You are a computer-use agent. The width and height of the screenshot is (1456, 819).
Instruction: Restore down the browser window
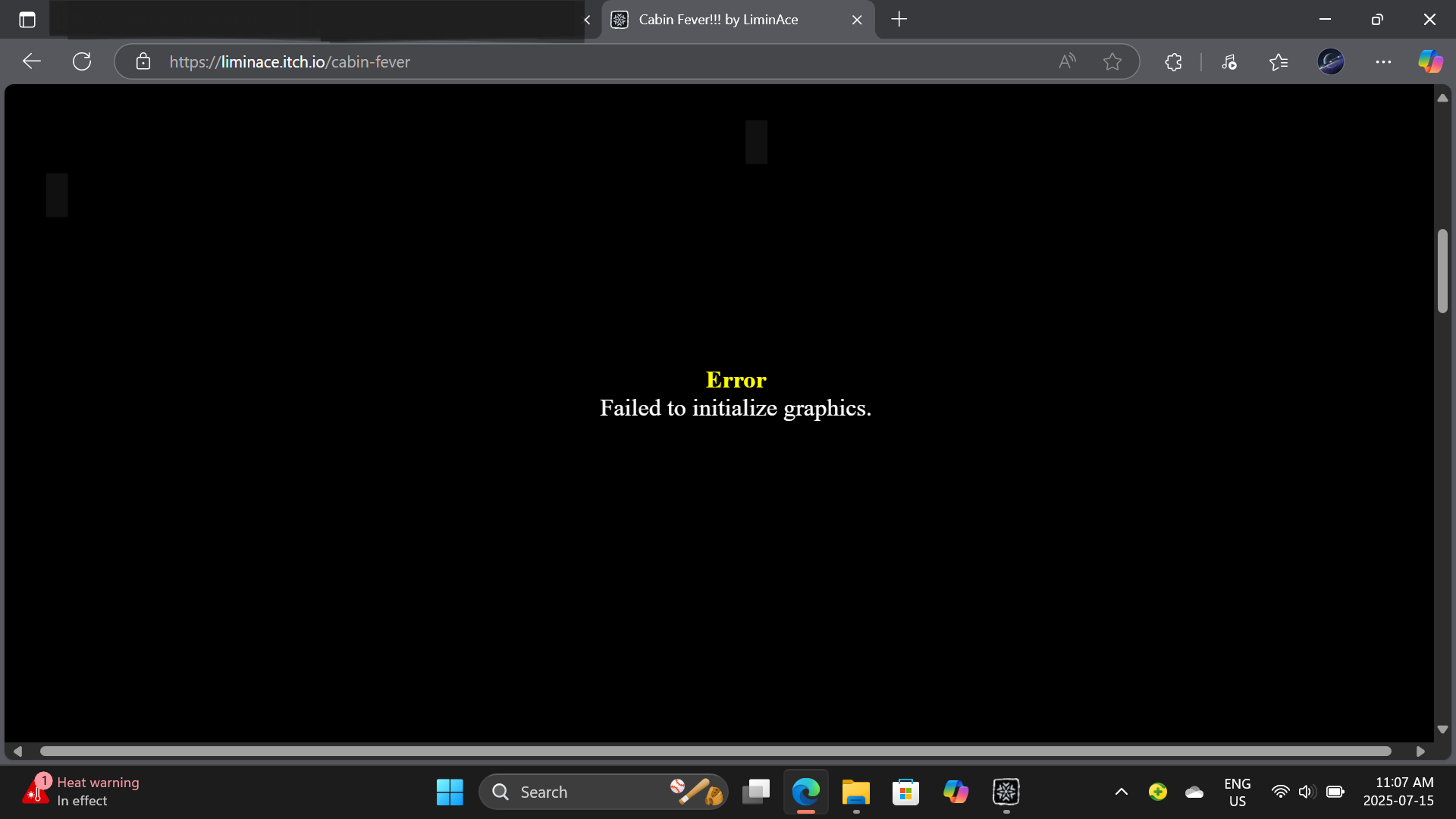(x=1377, y=20)
